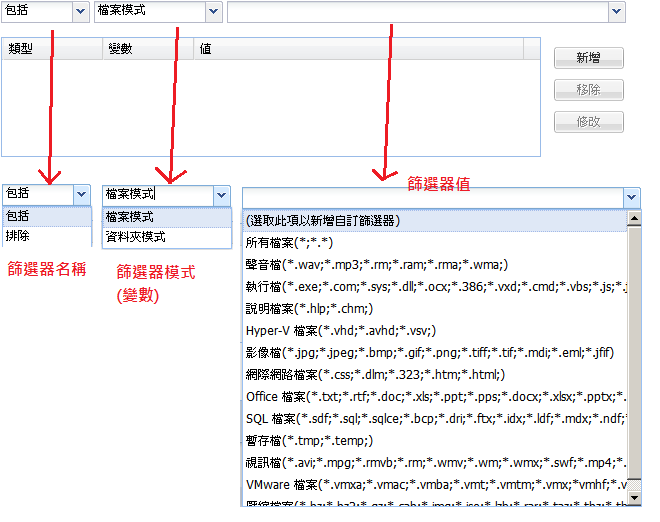Select (選取此項以新增自訂篩選器) list item
This screenshot has height=522, width=660.
434,221
